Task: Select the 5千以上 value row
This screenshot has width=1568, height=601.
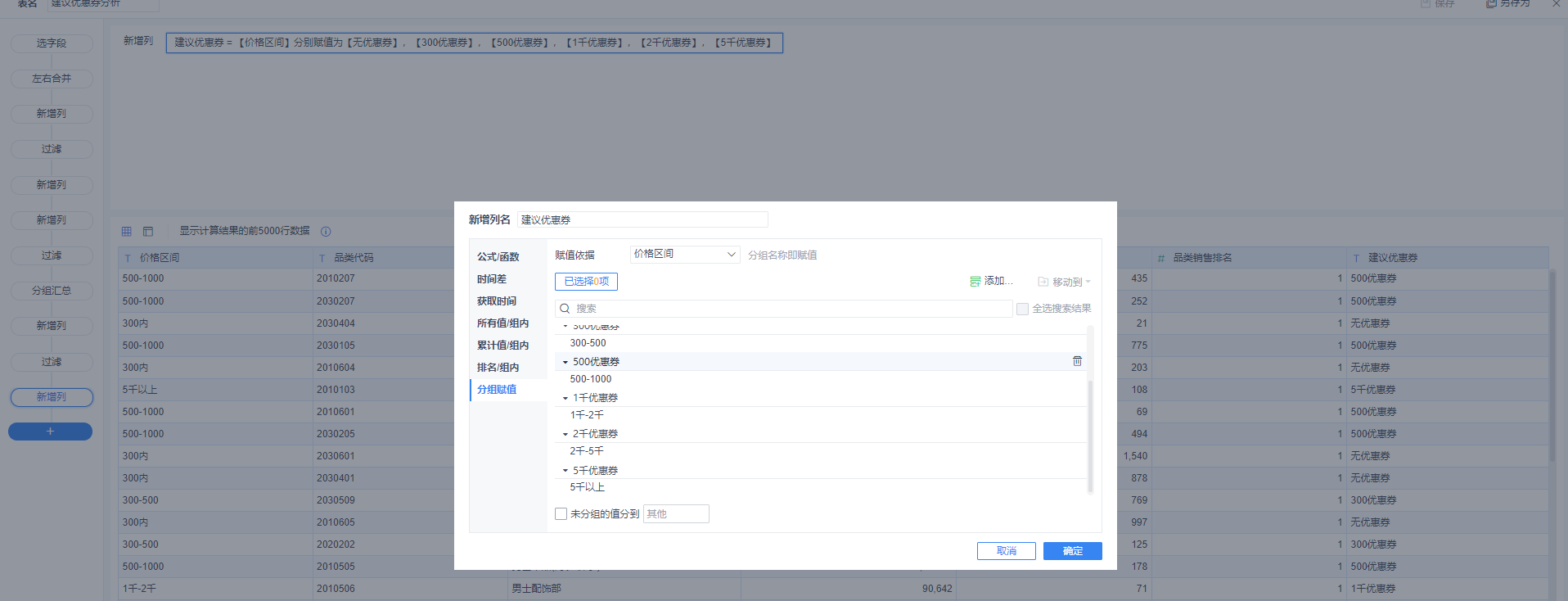Action: (x=821, y=487)
